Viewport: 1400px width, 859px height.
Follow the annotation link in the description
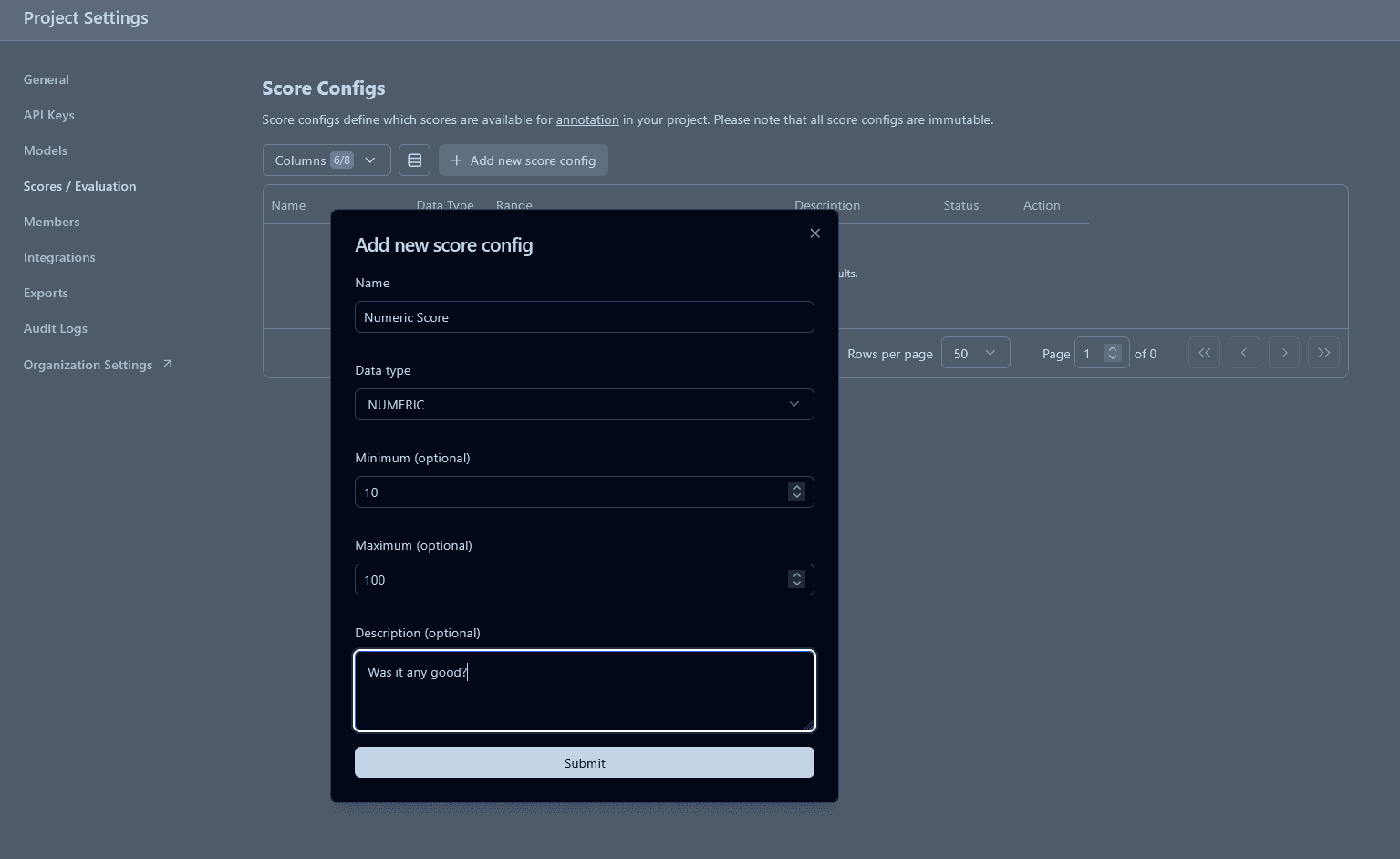pos(586,119)
